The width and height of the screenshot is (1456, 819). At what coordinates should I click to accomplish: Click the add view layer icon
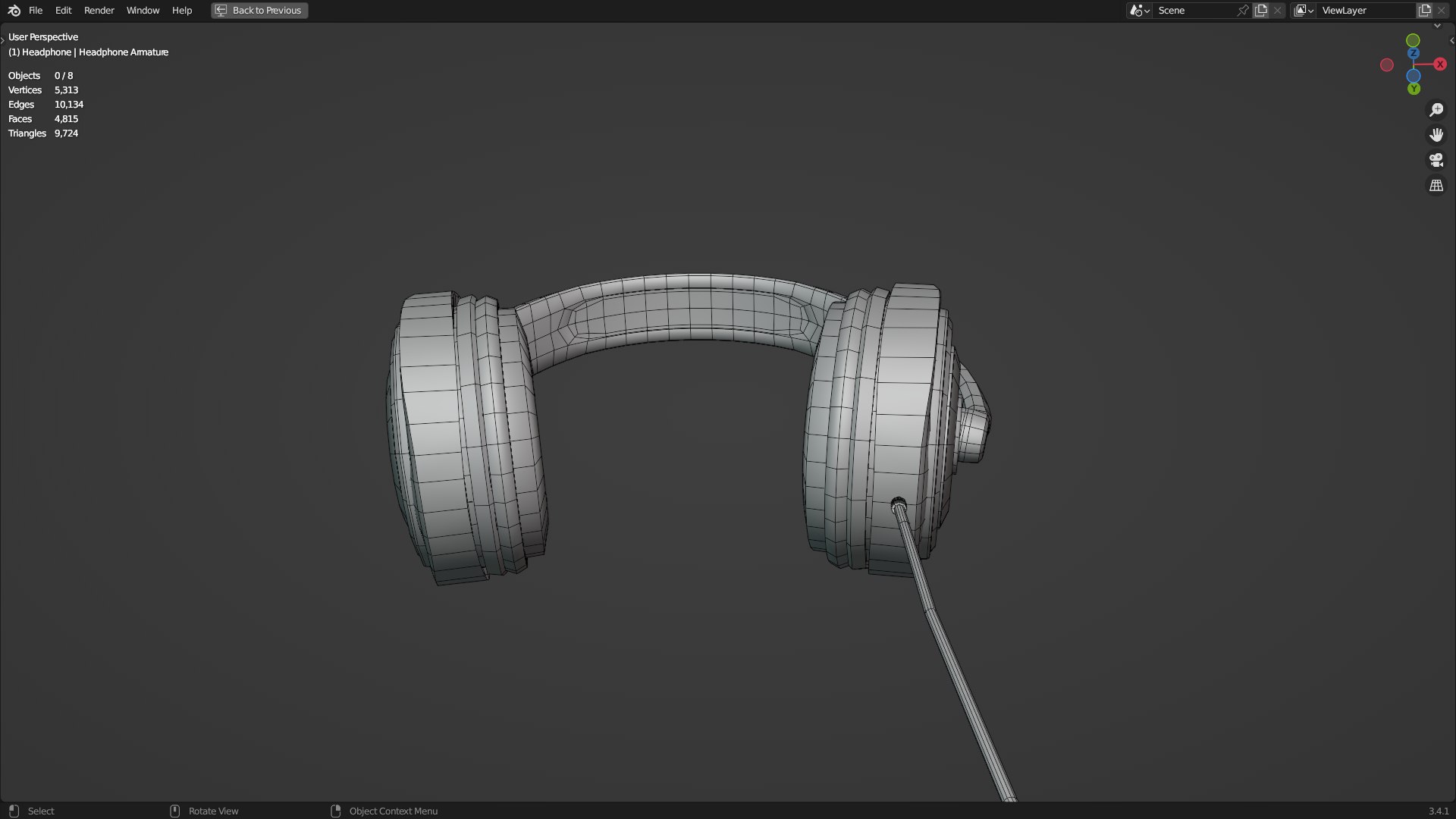tap(1425, 11)
